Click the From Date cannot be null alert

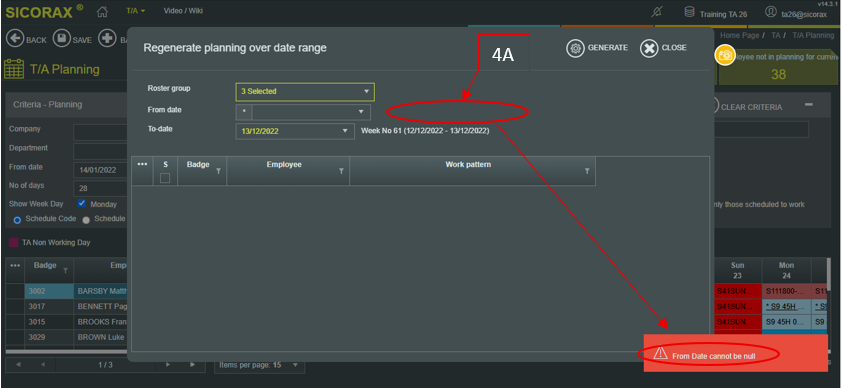click(736, 354)
